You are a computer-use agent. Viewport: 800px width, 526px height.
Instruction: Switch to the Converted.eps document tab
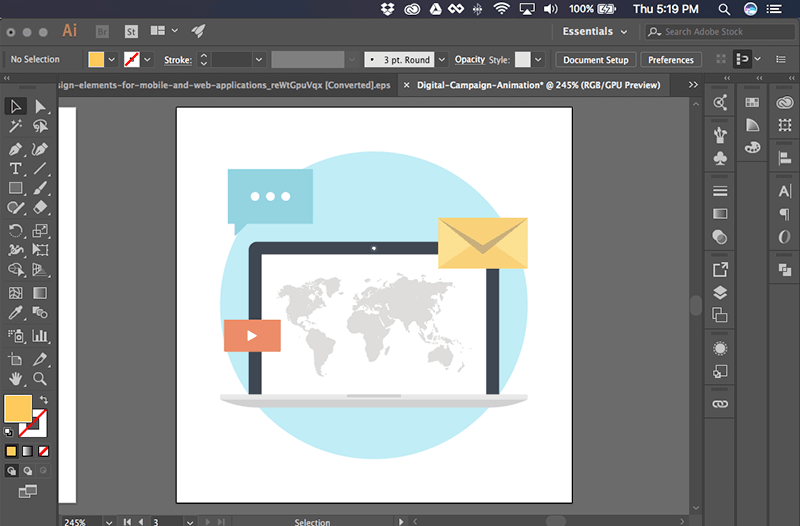(x=224, y=85)
